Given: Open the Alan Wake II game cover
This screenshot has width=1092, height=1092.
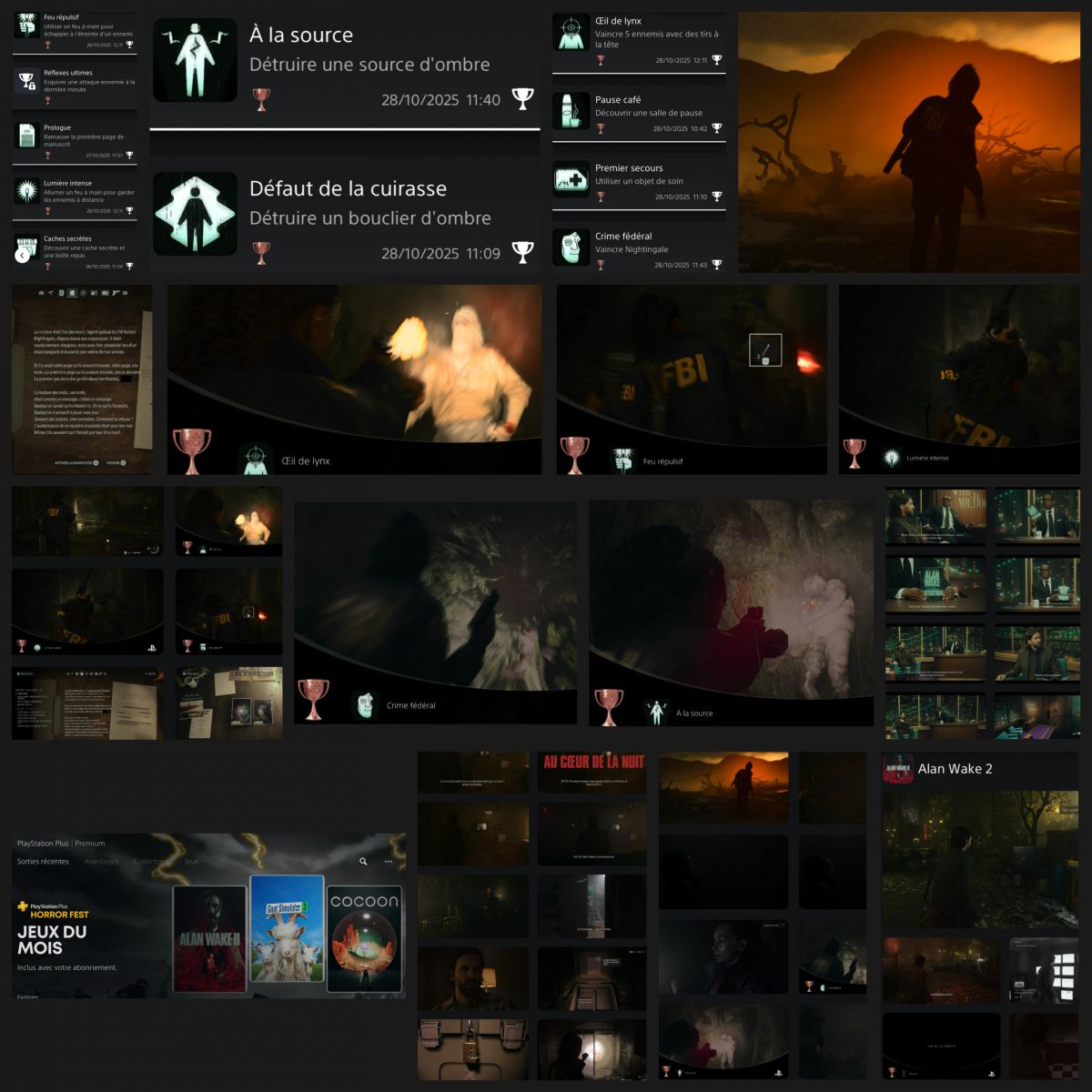Looking at the screenshot, I should pyautogui.click(x=210, y=938).
